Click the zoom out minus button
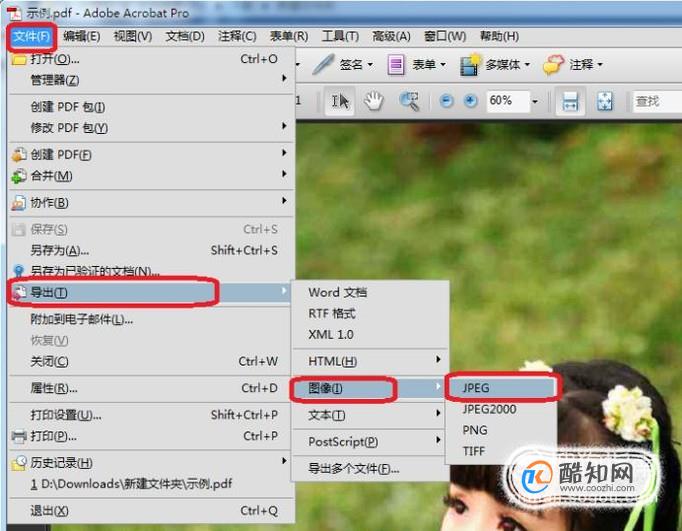682x531 pixels. [x=446, y=101]
